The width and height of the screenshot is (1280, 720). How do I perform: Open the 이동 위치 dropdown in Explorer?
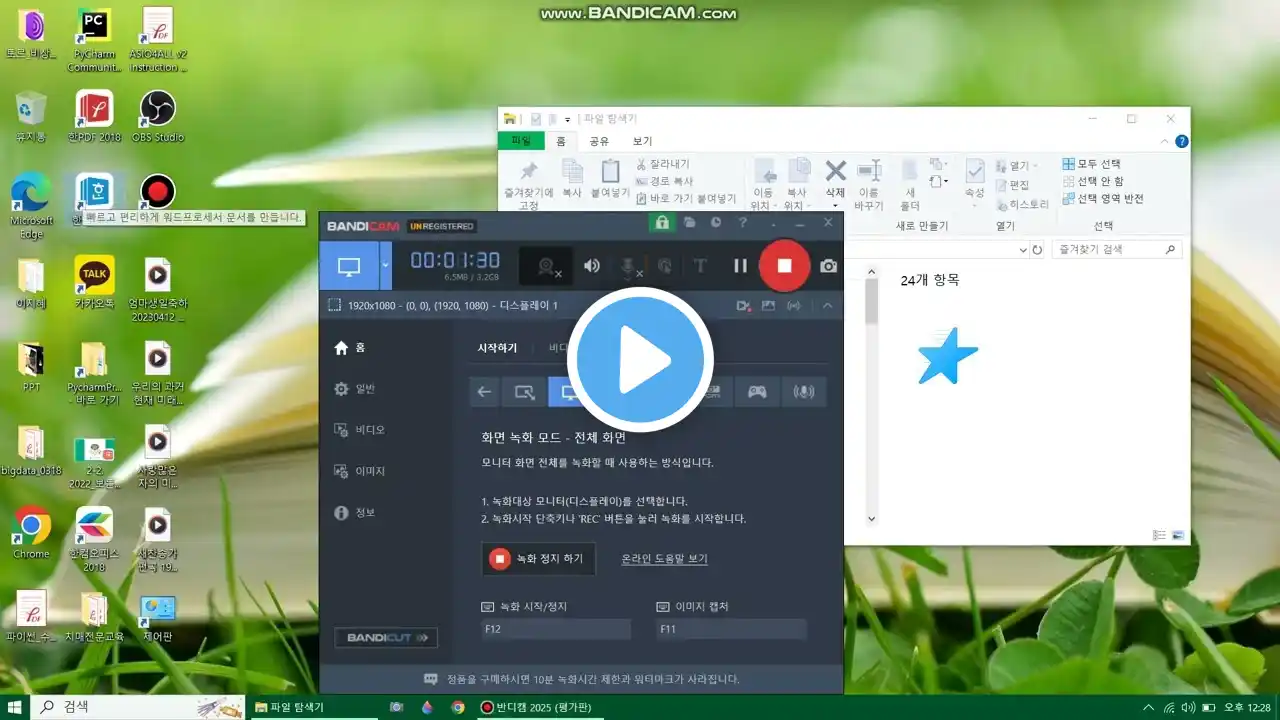coord(763,185)
